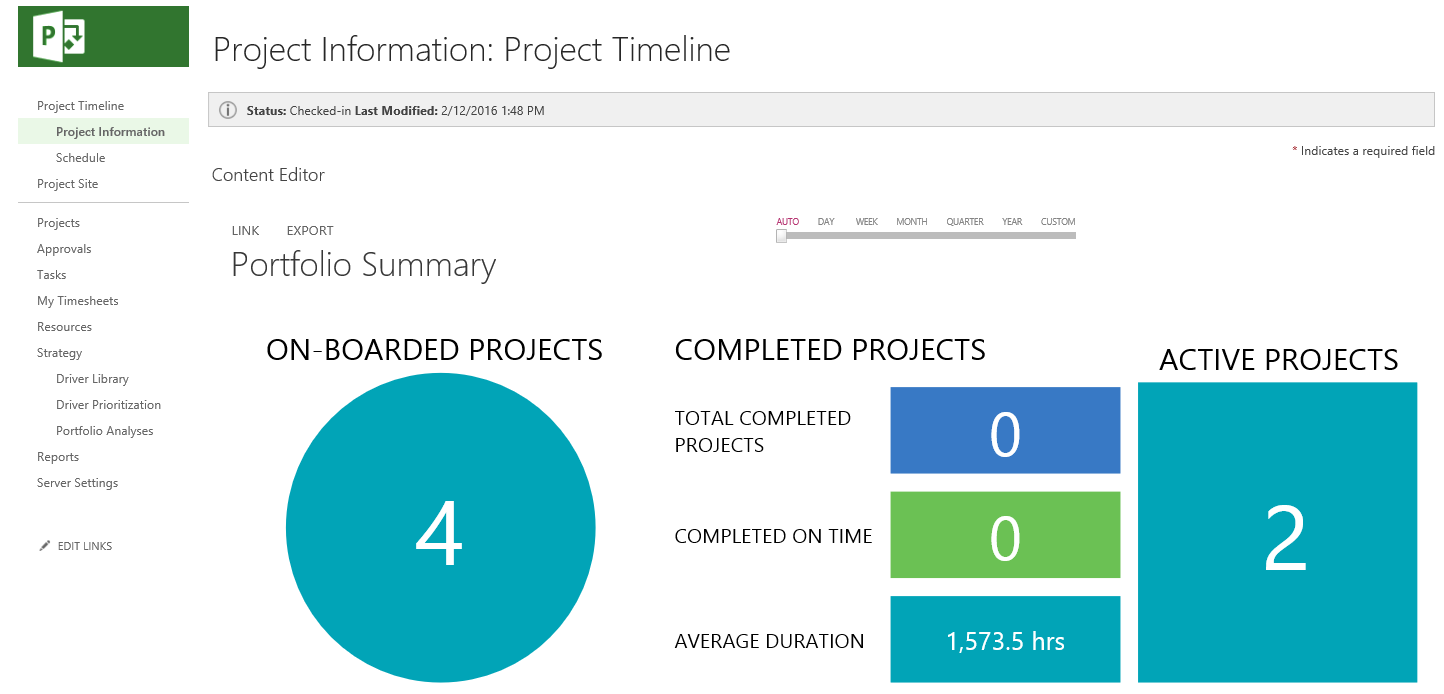Click the Project Information: Project Timeline title

pos(472,50)
